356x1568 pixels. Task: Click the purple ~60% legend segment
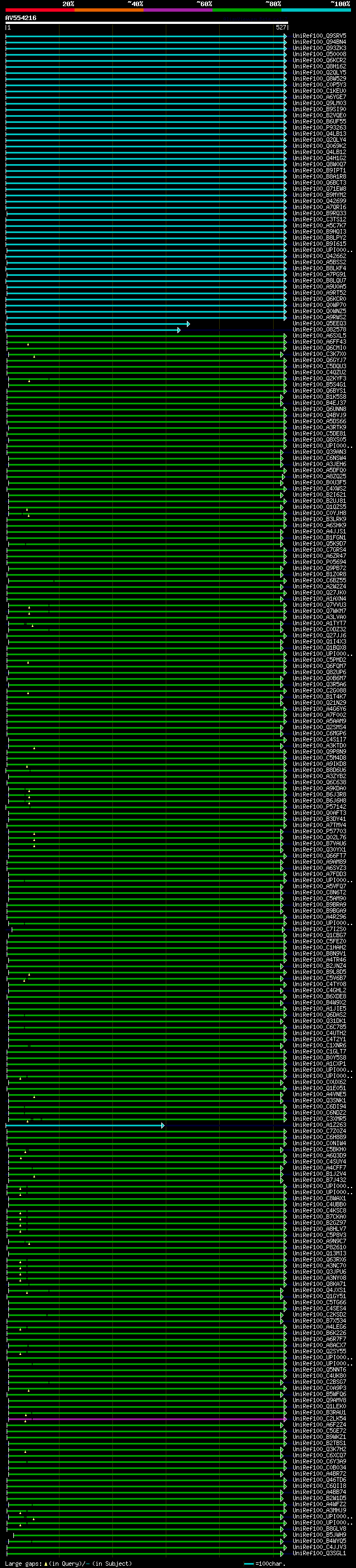pos(179,10)
